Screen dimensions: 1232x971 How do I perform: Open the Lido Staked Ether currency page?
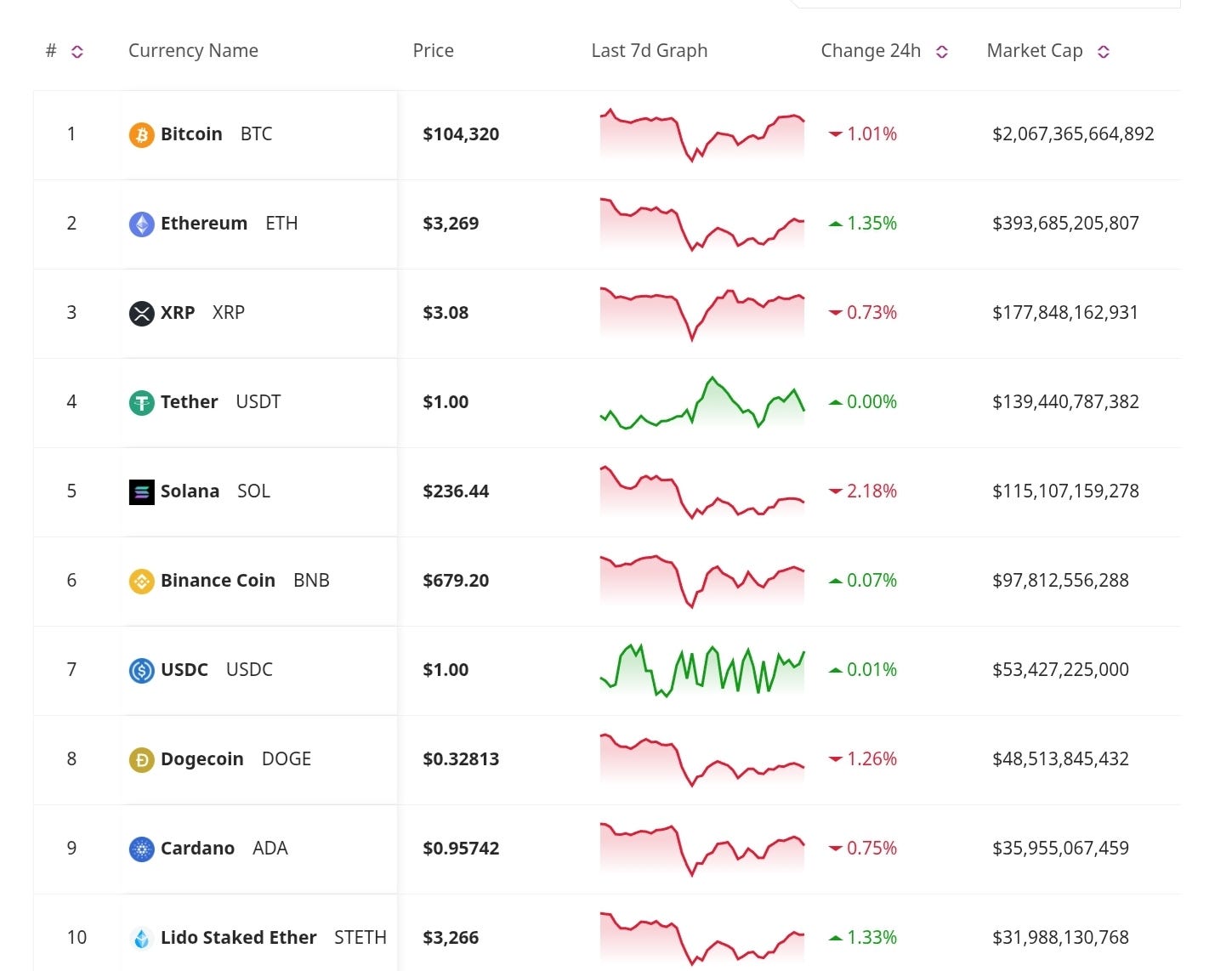[238, 938]
